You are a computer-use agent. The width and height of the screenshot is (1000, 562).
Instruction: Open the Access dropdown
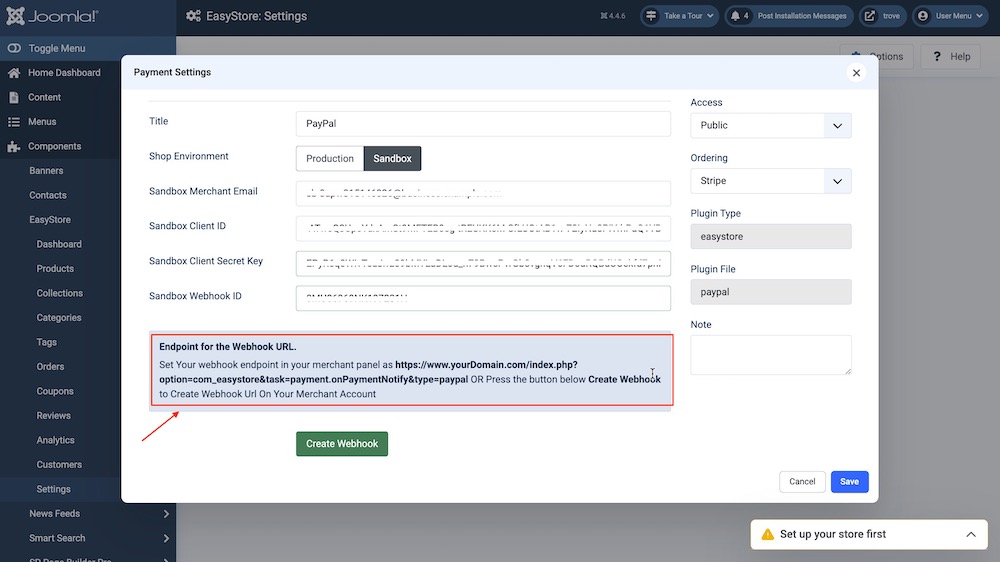[770, 126]
